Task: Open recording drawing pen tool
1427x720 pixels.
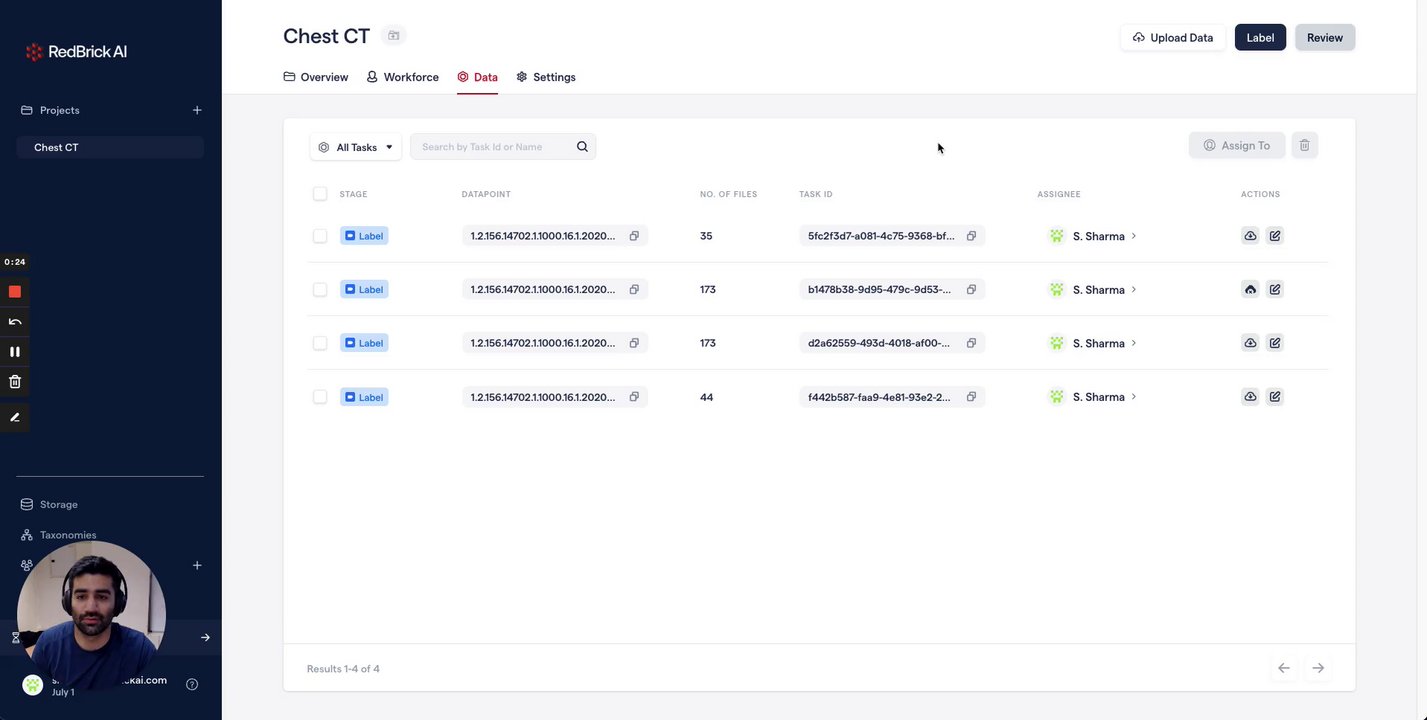Action: pyautogui.click(x=15, y=417)
